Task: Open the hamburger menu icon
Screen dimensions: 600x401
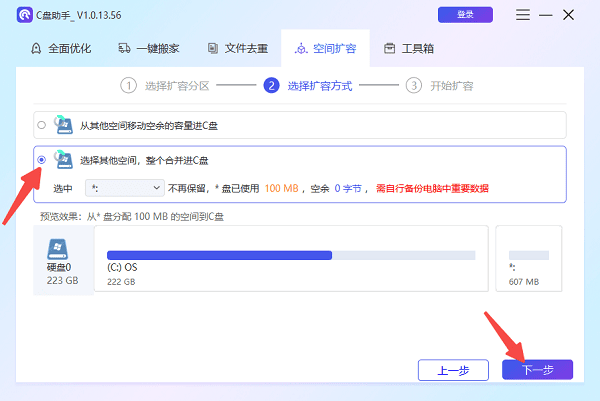Action: pos(523,15)
